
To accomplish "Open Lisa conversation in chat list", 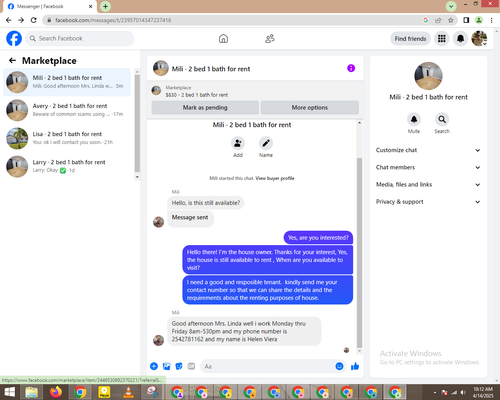I will coord(67,138).
